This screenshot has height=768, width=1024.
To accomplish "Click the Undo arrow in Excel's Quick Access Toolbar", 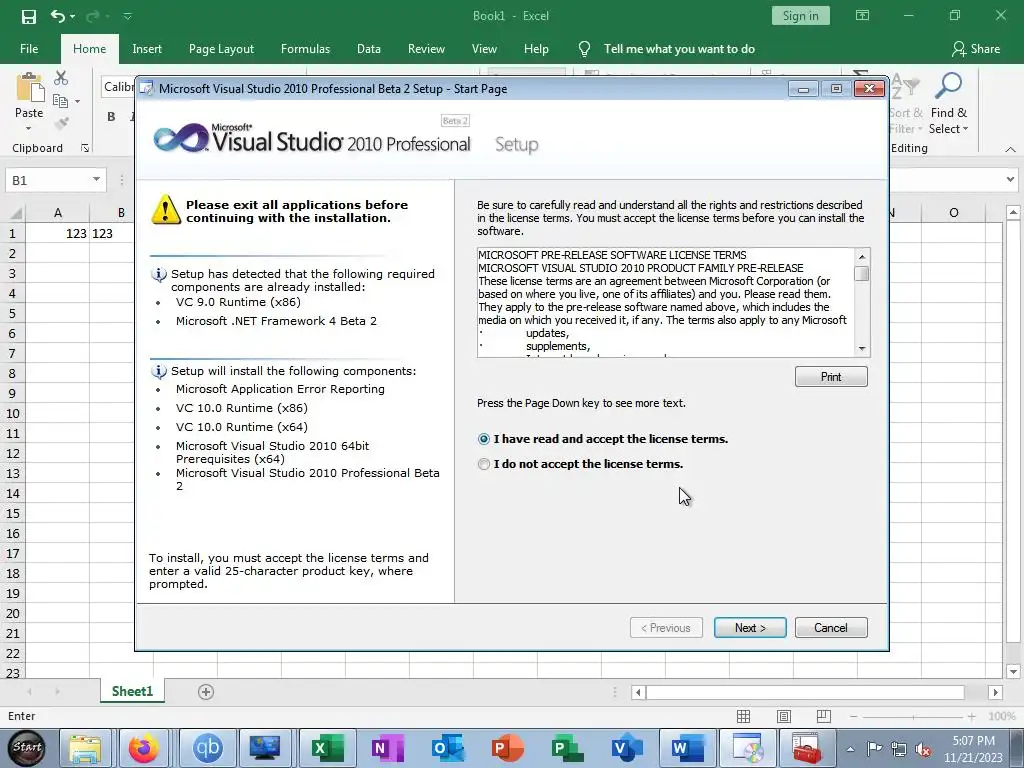I will pyautogui.click(x=57, y=16).
